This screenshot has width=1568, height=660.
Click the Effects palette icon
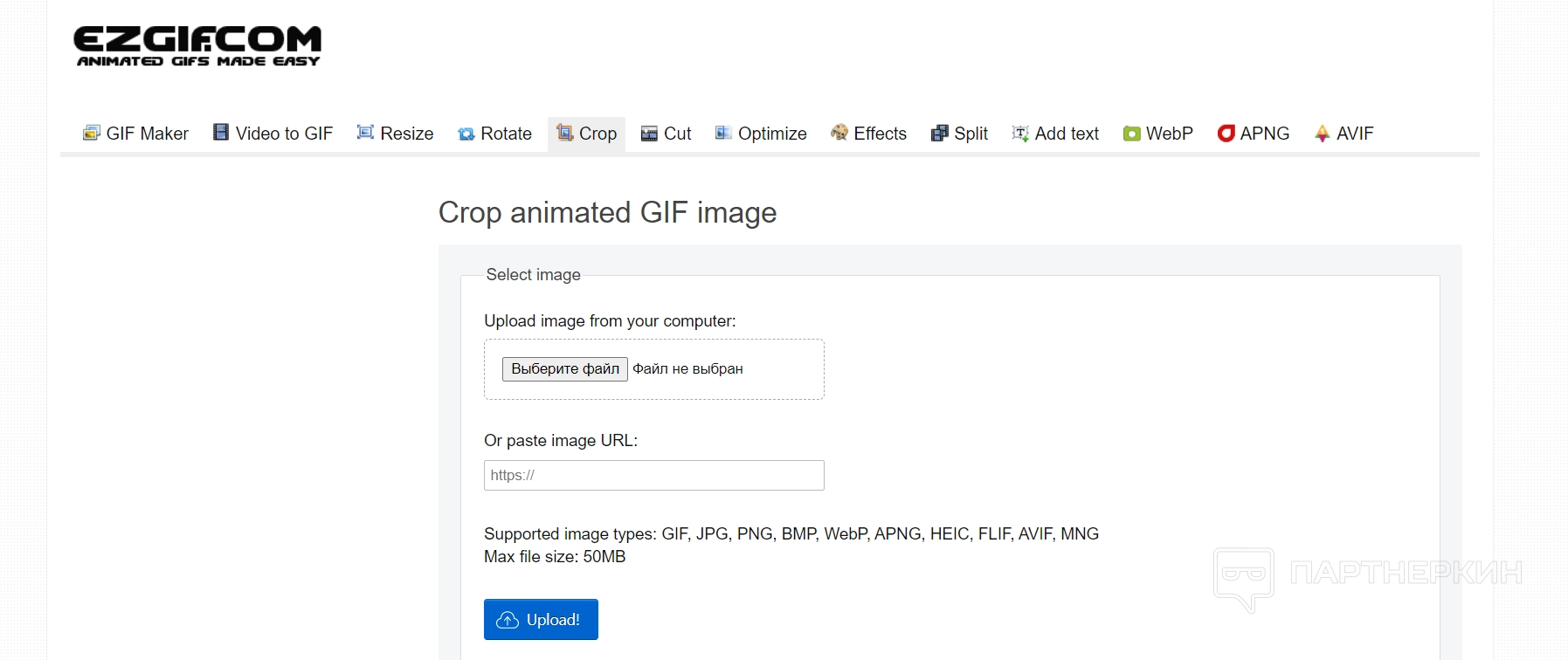pyautogui.click(x=839, y=132)
